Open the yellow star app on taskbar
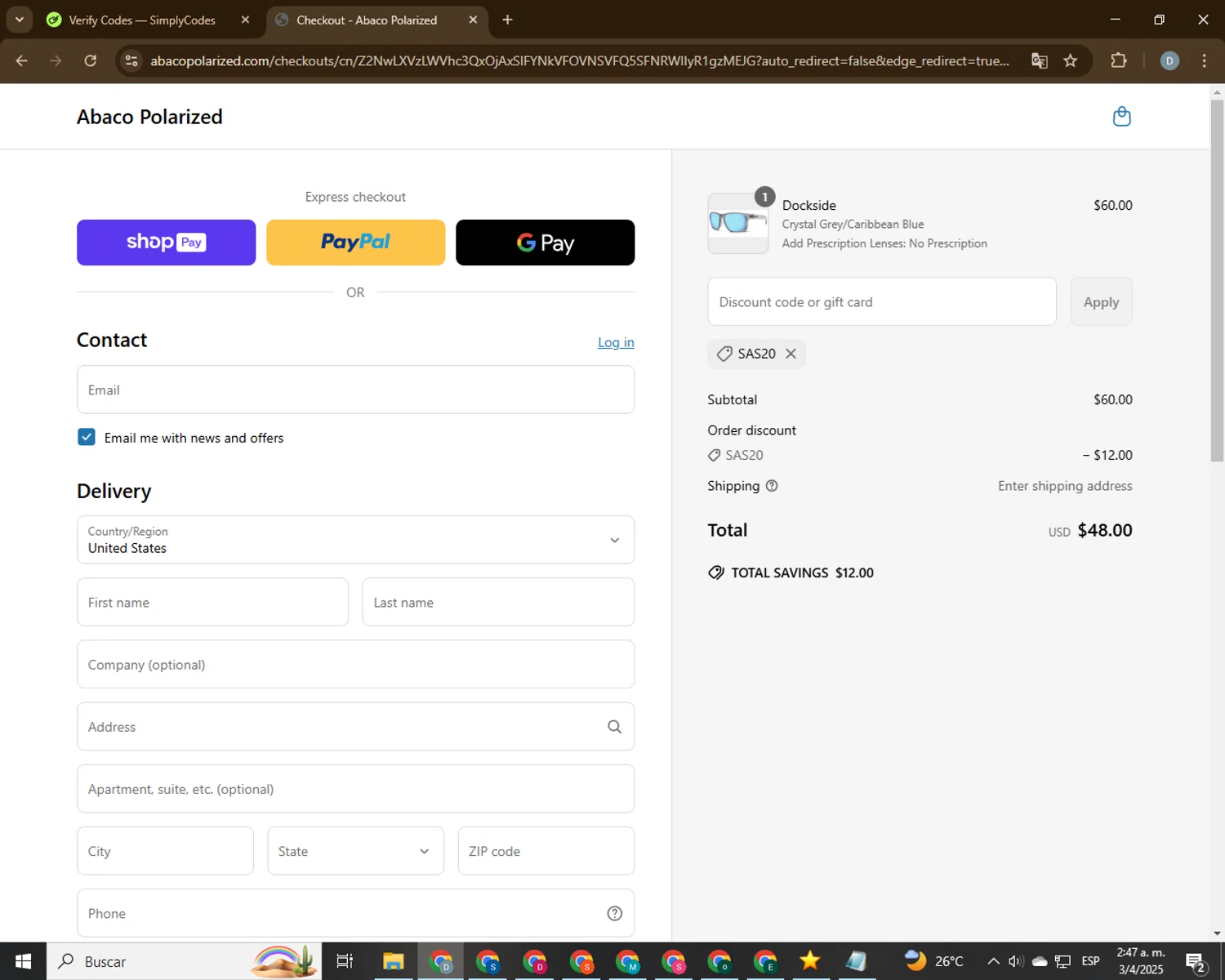 point(810,961)
